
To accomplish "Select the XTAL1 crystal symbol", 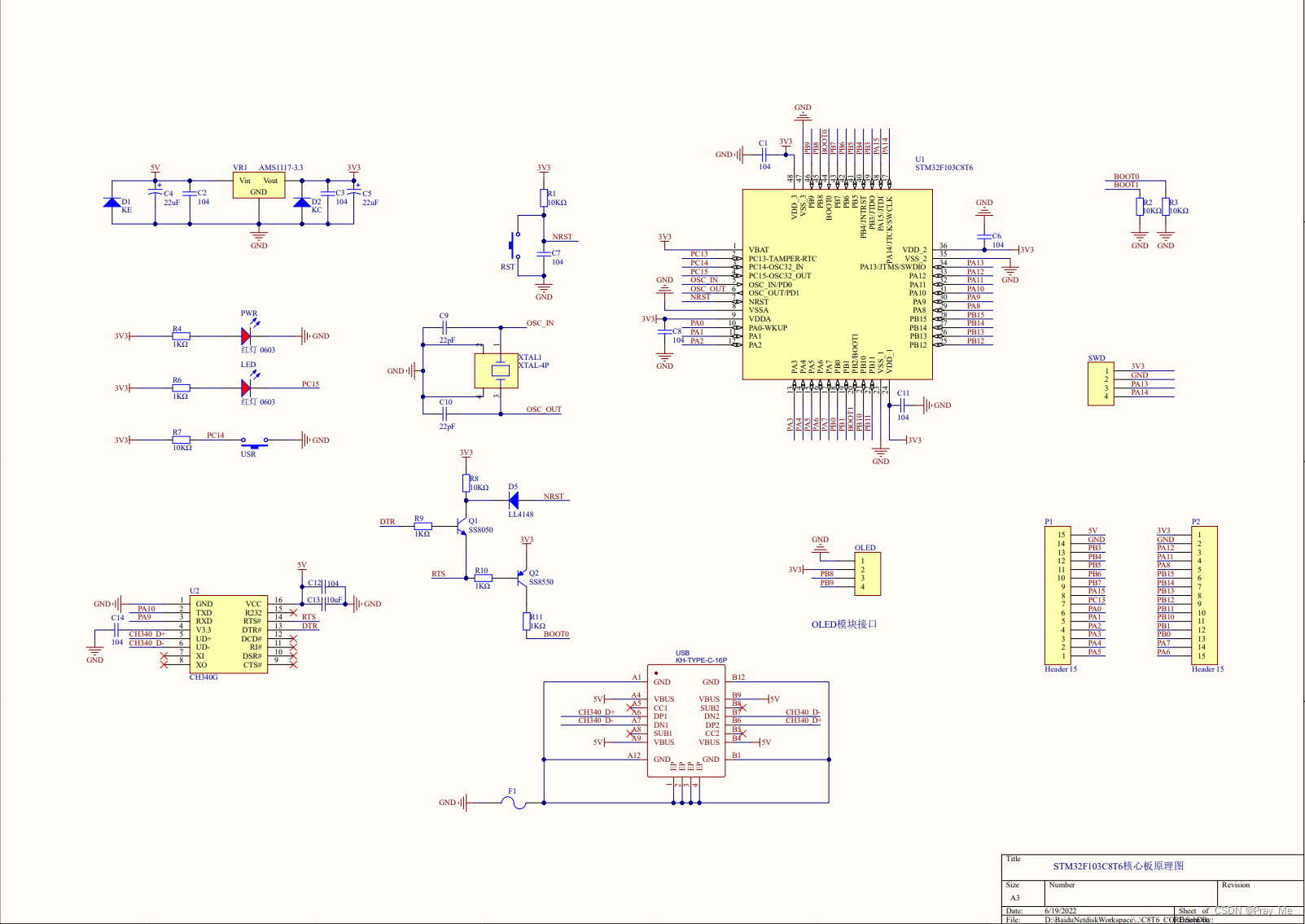I will click(497, 370).
